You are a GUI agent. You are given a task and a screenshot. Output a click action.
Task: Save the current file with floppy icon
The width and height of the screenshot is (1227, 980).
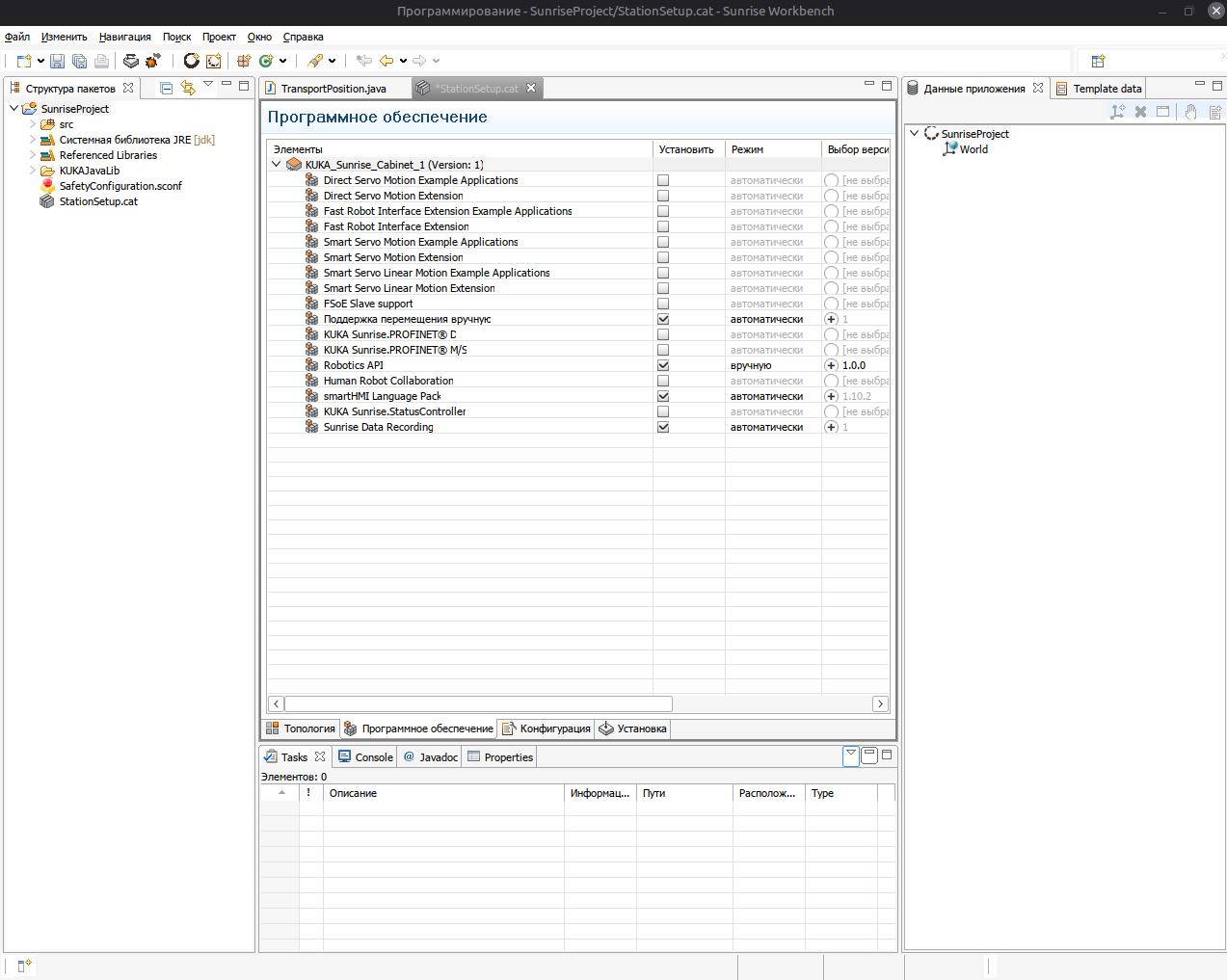[58, 61]
